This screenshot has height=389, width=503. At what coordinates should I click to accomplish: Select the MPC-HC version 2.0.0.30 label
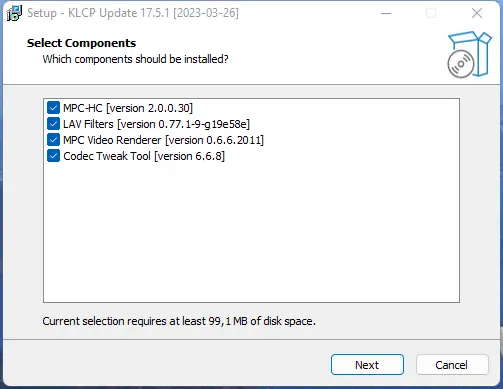[x=128, y=108]
